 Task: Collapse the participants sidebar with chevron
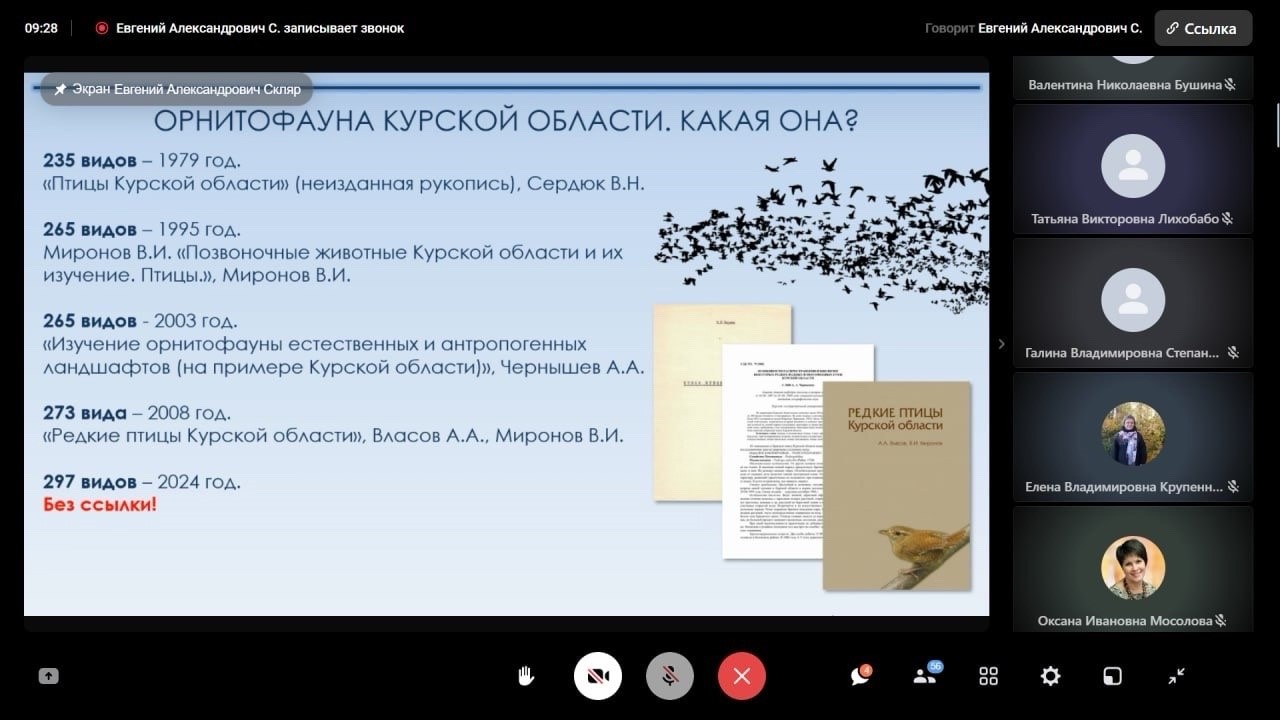[1001, 344]
